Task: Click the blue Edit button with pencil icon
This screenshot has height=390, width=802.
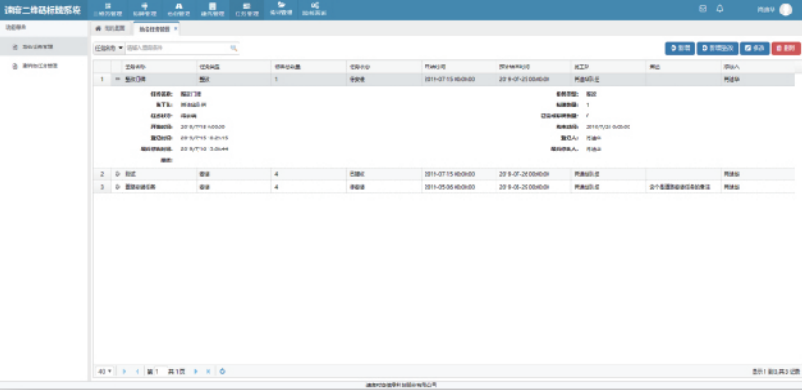Action: [754, 48]
